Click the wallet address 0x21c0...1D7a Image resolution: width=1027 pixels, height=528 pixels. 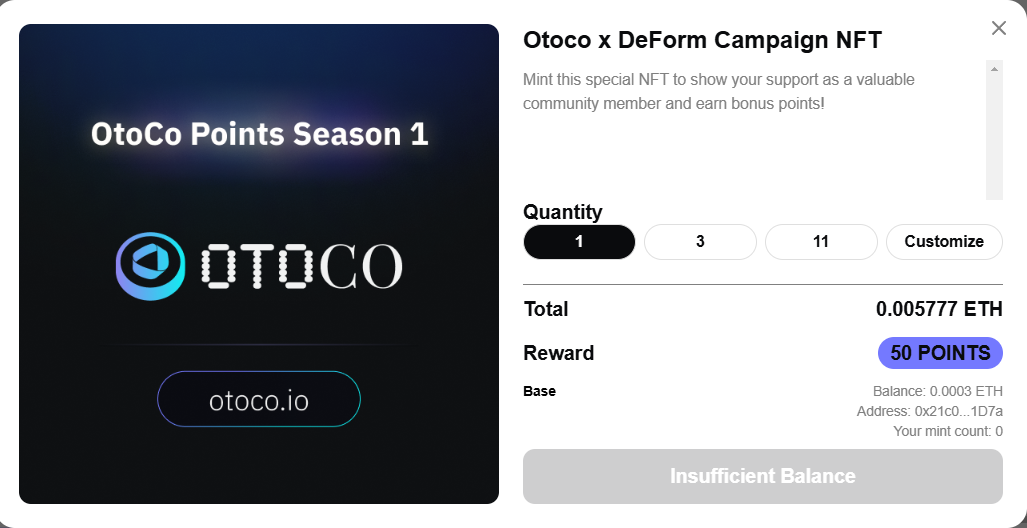[929, 411]
